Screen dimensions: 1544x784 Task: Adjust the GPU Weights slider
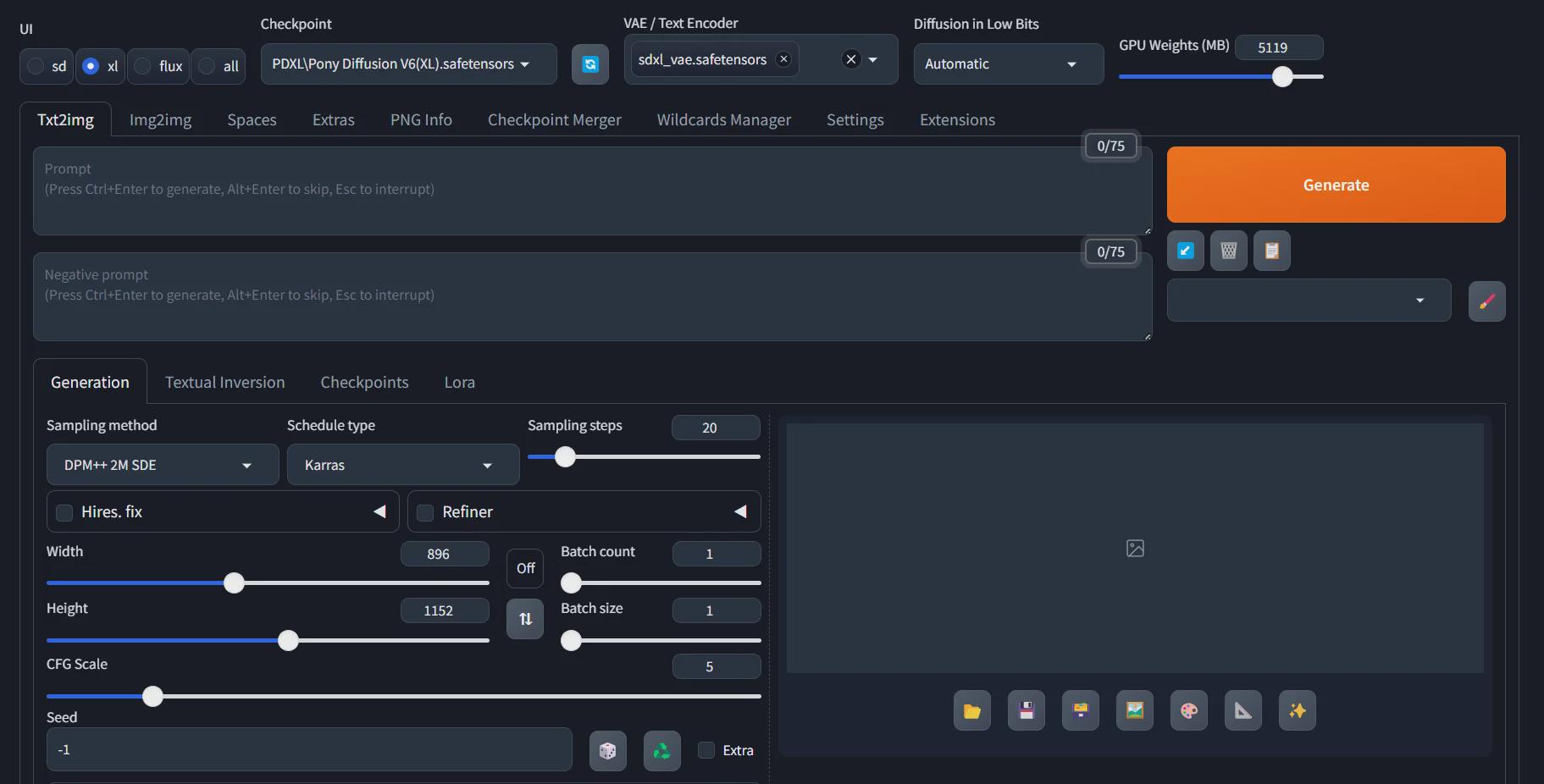pyautogui.click(x=1220, y=76)
